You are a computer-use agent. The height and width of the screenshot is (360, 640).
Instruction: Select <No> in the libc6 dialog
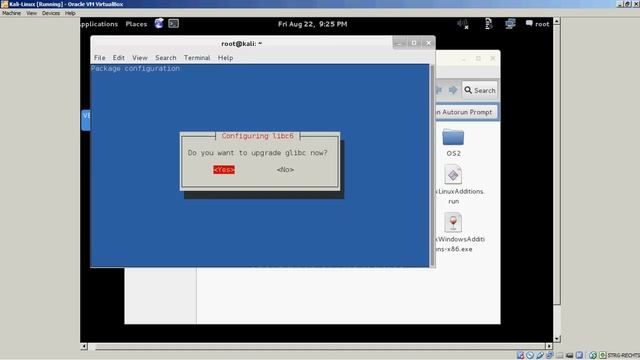[285, 169]
